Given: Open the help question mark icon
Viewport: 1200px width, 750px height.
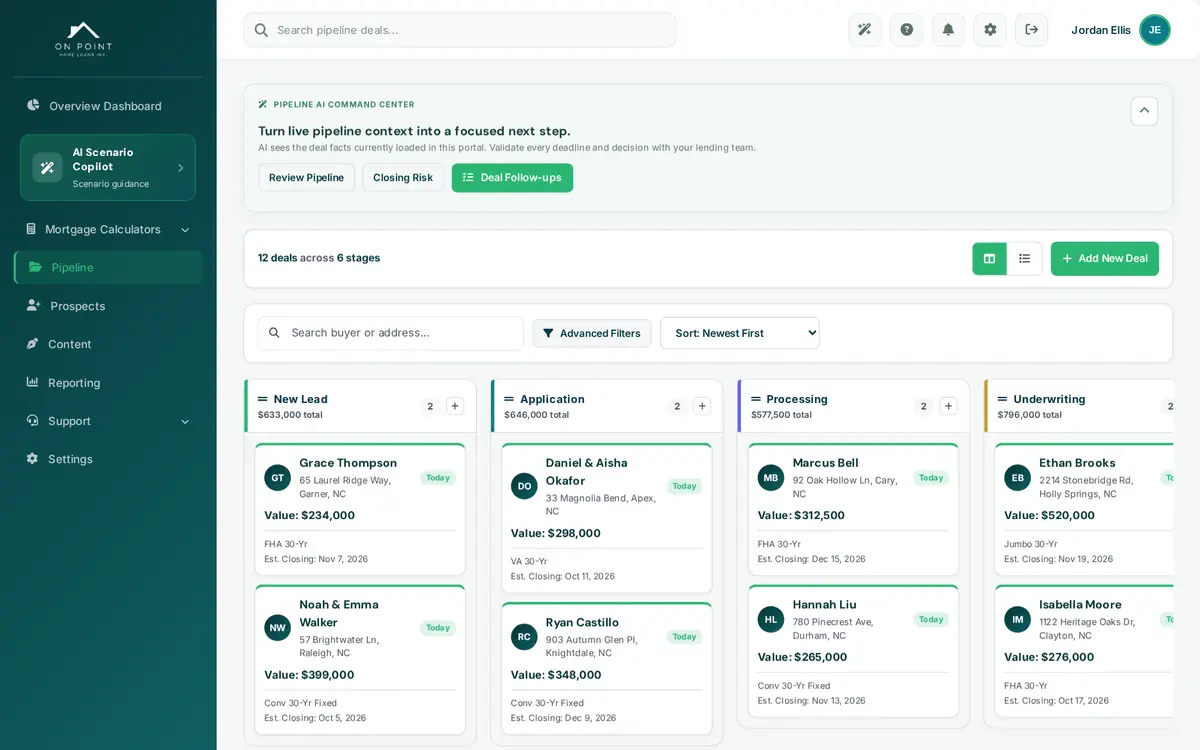Looking at the screenshot, I should pyautogui.click(x=907, y=30).
